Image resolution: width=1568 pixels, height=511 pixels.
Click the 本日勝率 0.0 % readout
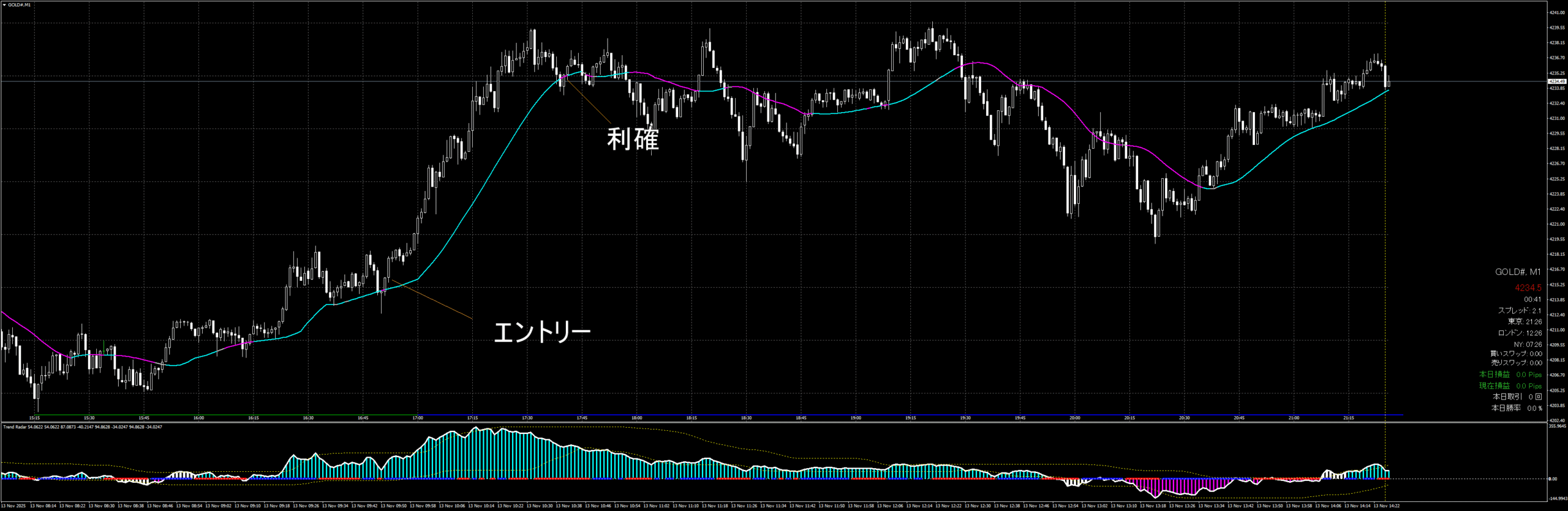1517,408
